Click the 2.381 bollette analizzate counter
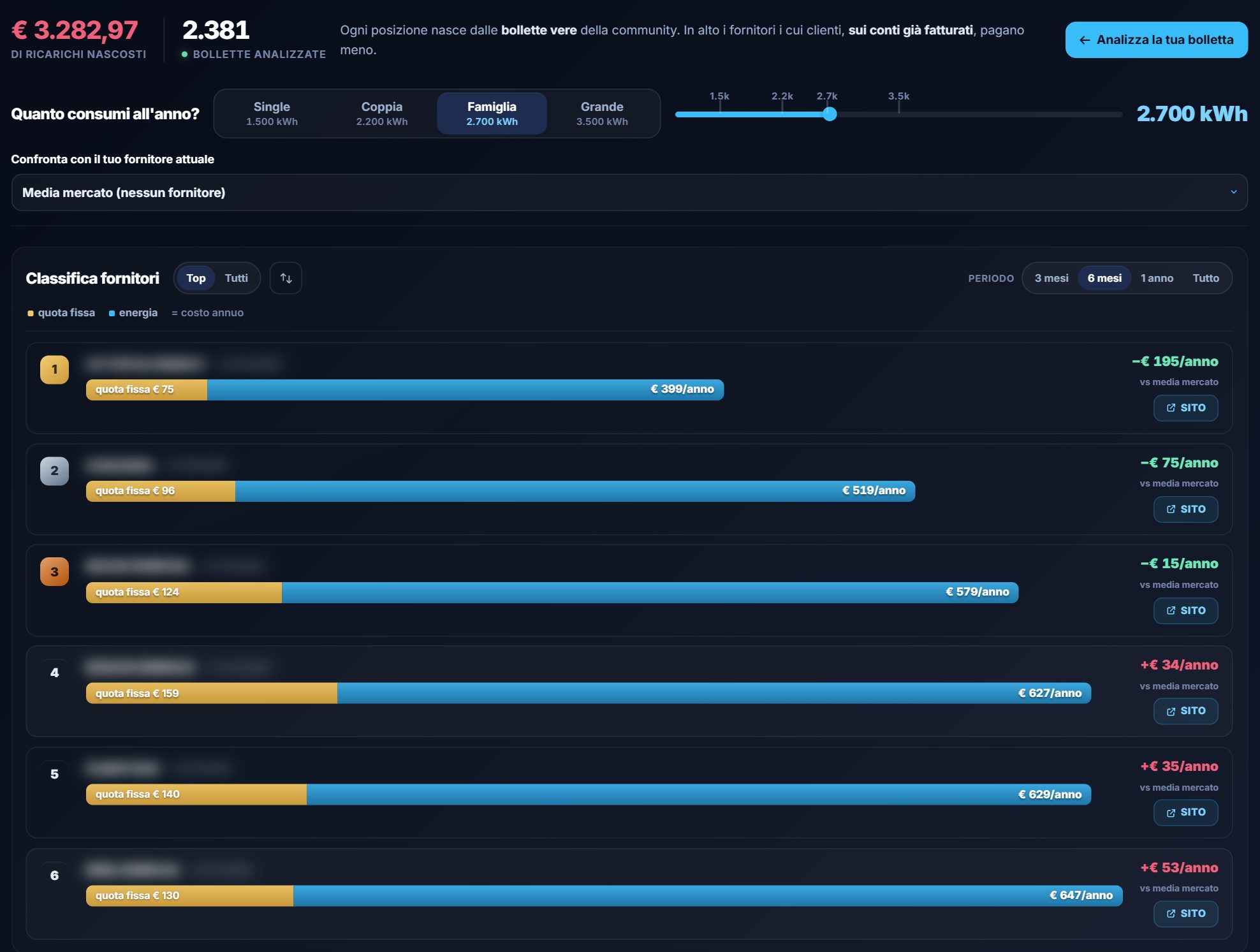Screen dimensions: 1260x952 click(216, 30)
